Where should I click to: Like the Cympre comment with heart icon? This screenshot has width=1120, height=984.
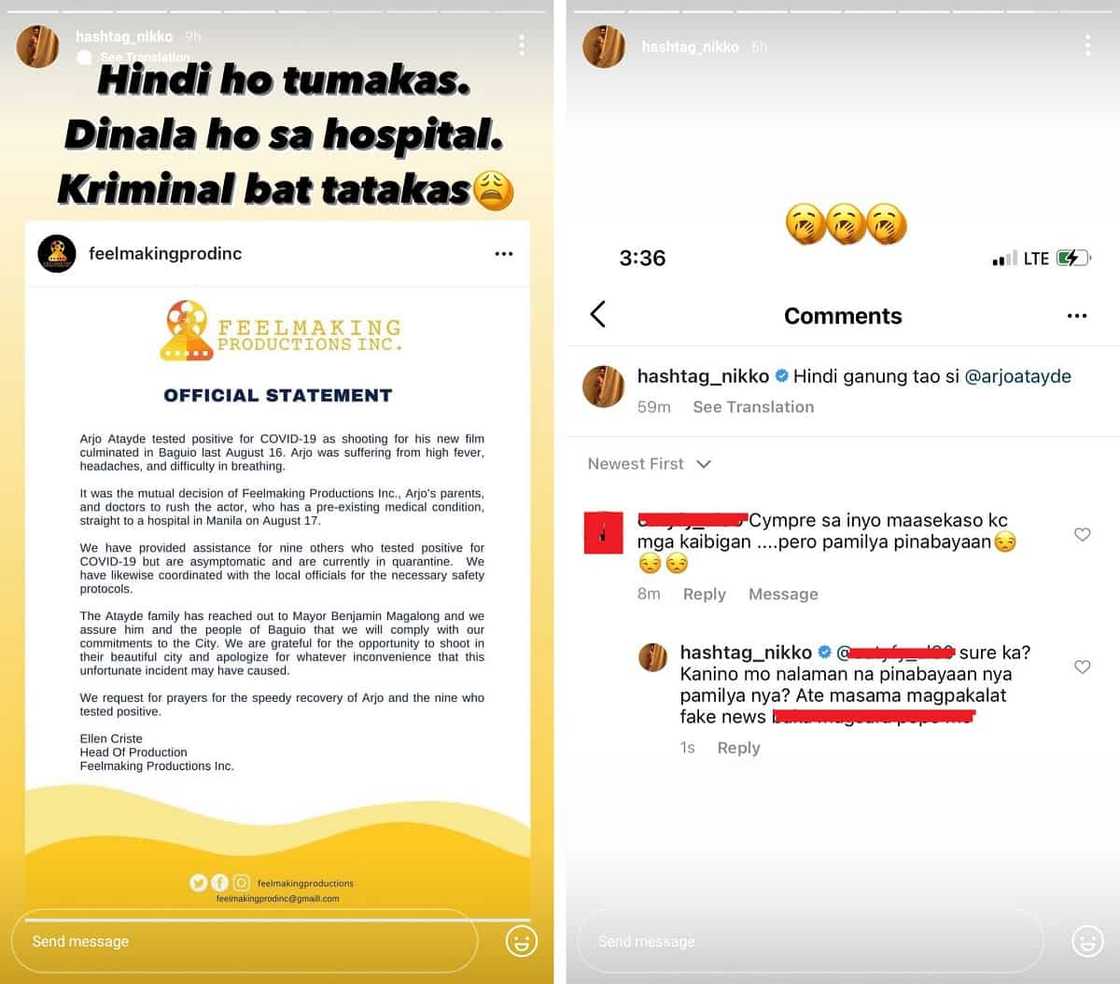[1082, 534]
